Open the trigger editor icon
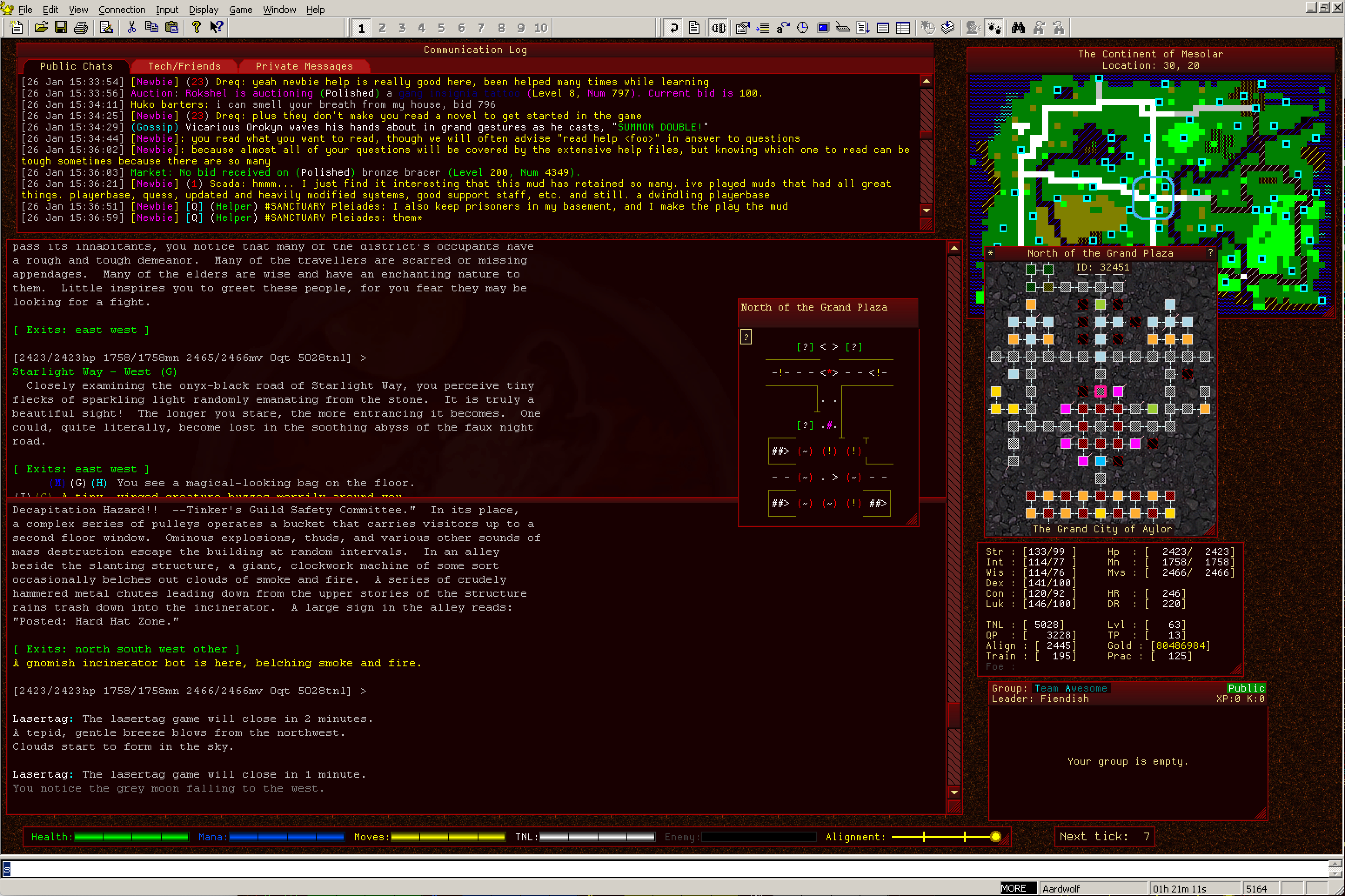This screenshot has height=896, width=1345. [x=743, y=27]
